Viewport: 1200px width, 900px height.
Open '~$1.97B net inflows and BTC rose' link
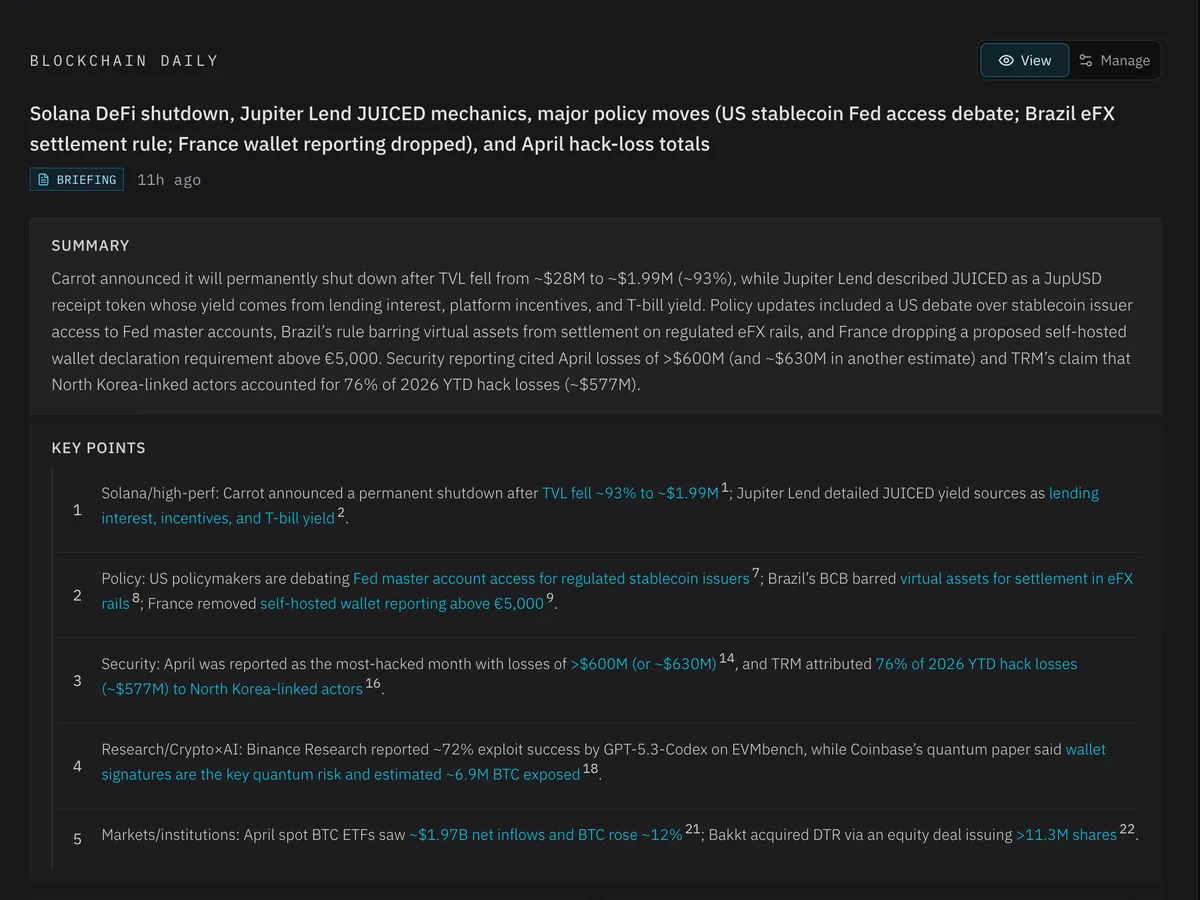[545, 834]
